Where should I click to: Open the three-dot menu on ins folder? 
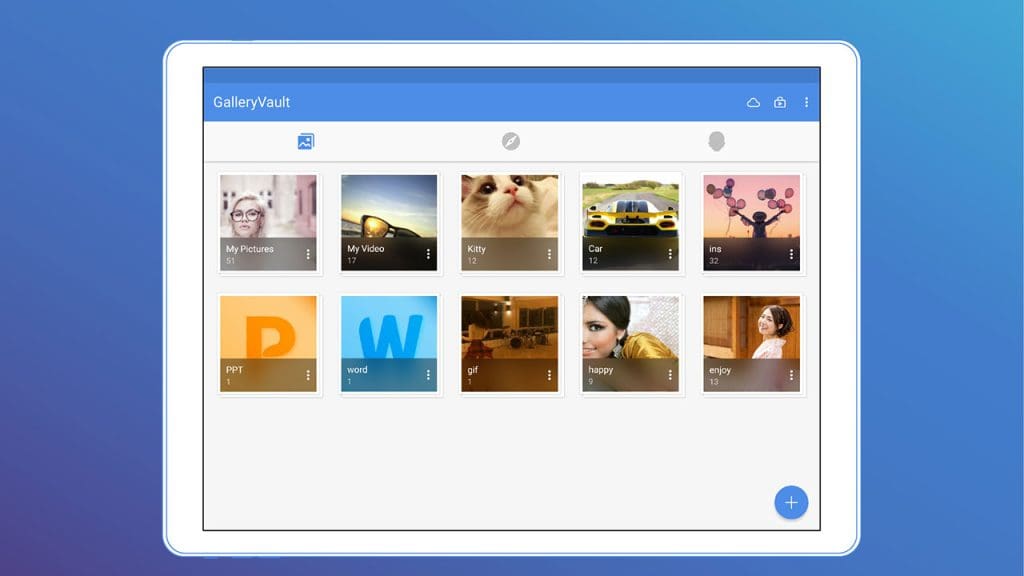[791, 255]
